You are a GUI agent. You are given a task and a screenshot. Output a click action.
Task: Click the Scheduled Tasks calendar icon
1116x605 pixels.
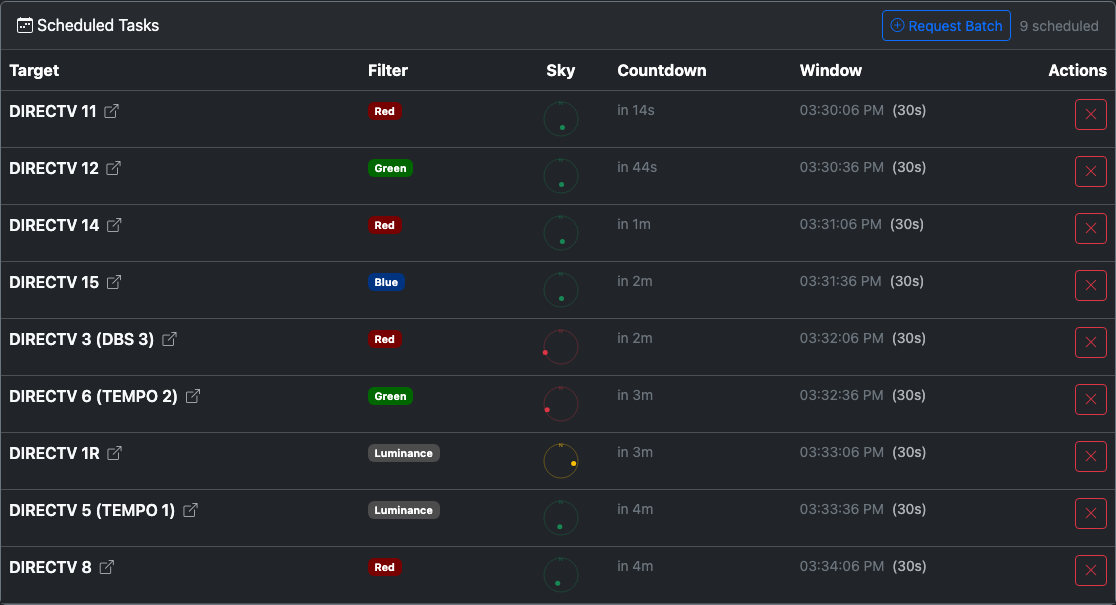[25, 26]
